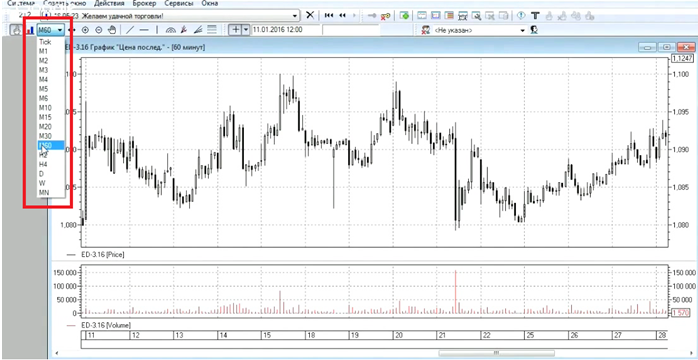
Task: Select the trend line drawing tool
Action: (x=130, y=30)
